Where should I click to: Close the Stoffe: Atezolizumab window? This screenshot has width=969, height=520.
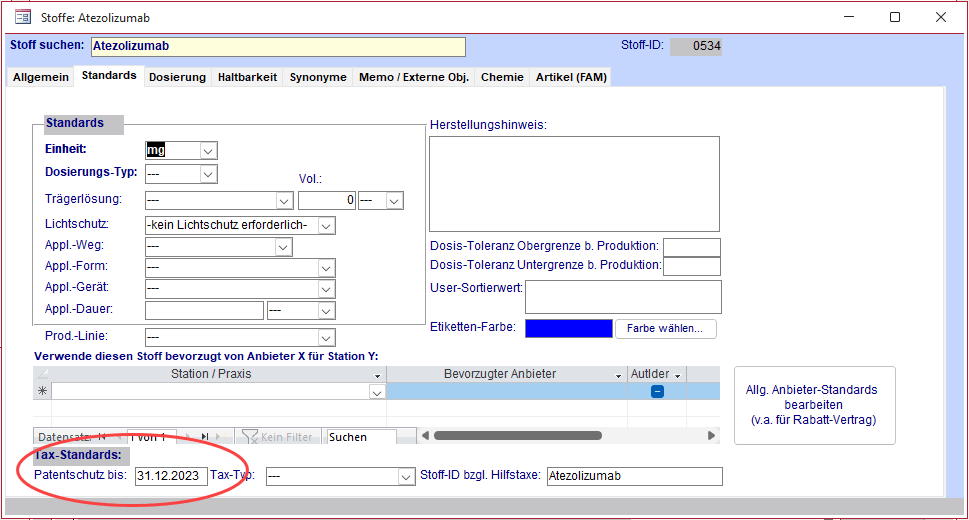[x=941, y=17]
